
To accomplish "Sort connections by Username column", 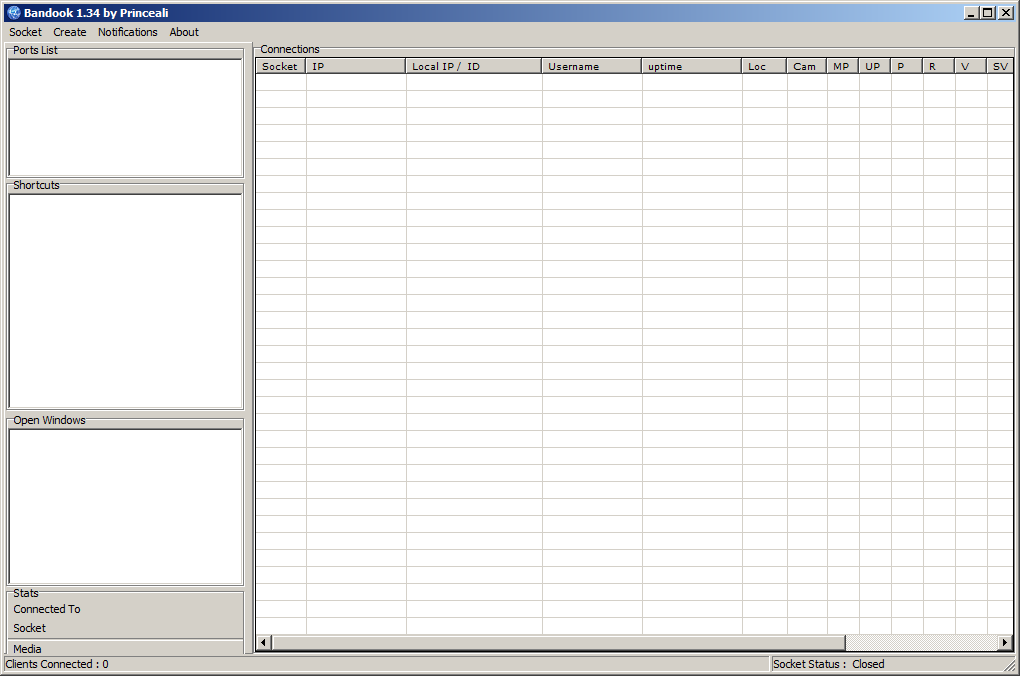I will coord(591,66).
